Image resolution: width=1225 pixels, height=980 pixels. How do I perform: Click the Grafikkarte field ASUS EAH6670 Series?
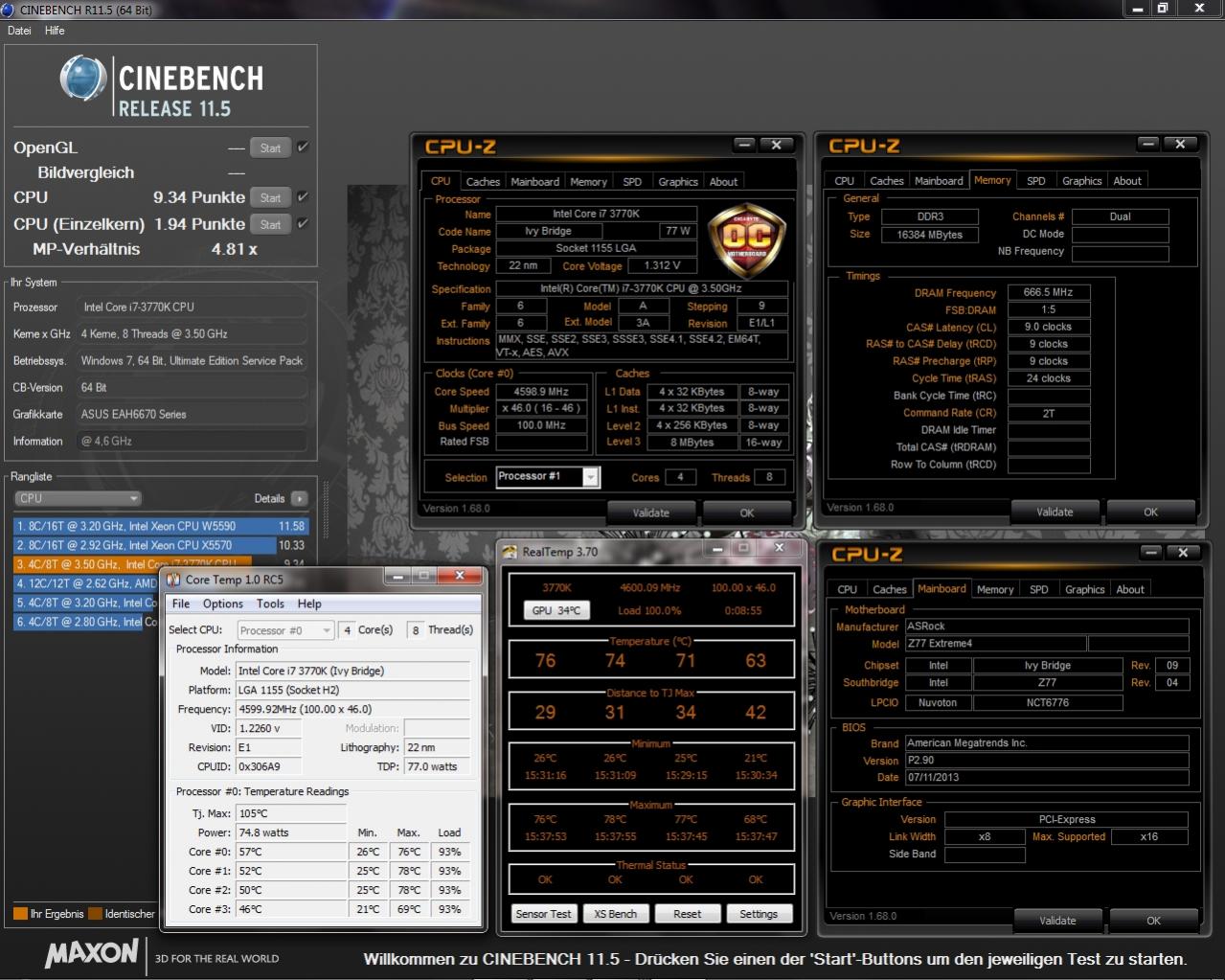(192, 415)
